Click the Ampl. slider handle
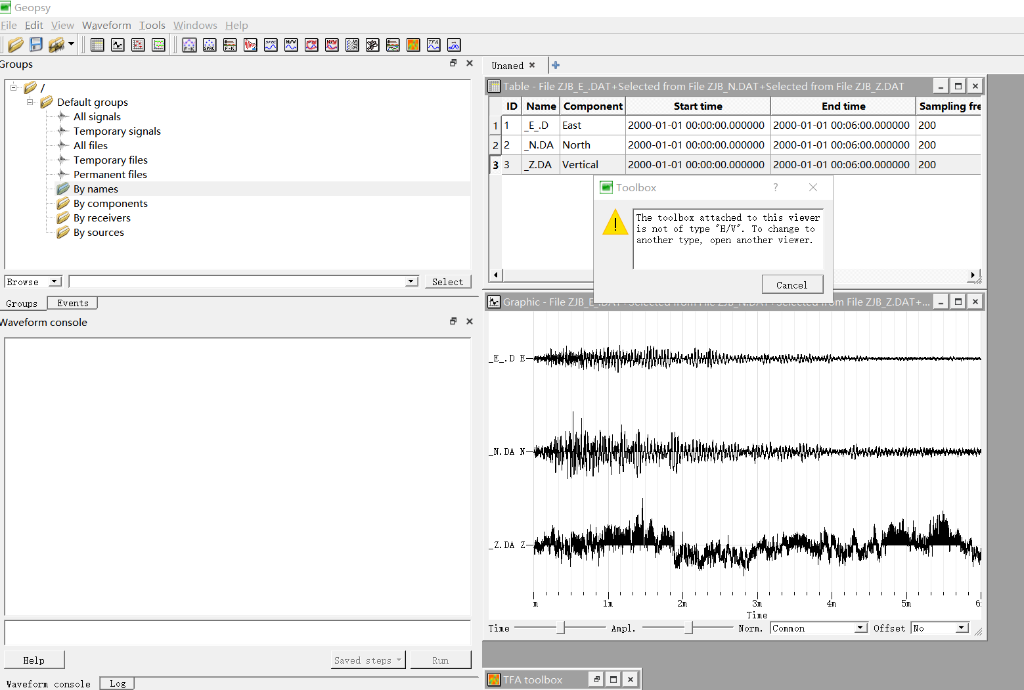 click(x=689, y=628)
